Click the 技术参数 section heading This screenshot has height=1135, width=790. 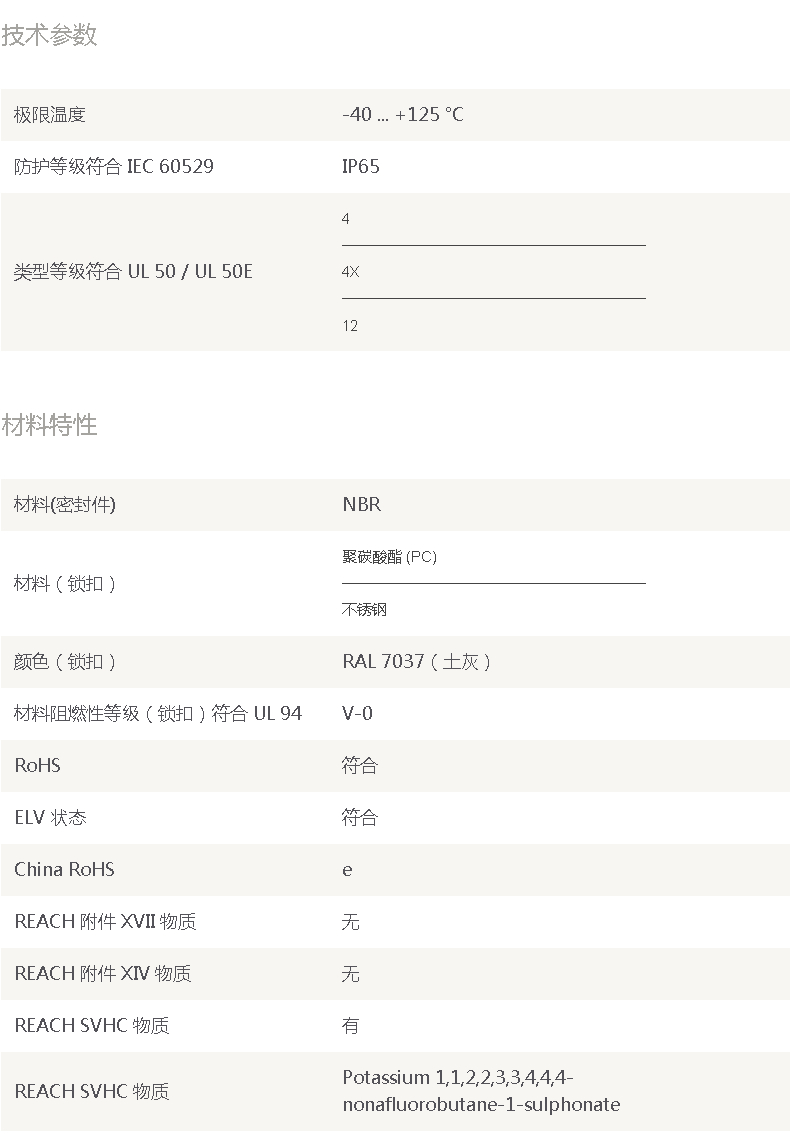tap(49, 35)
